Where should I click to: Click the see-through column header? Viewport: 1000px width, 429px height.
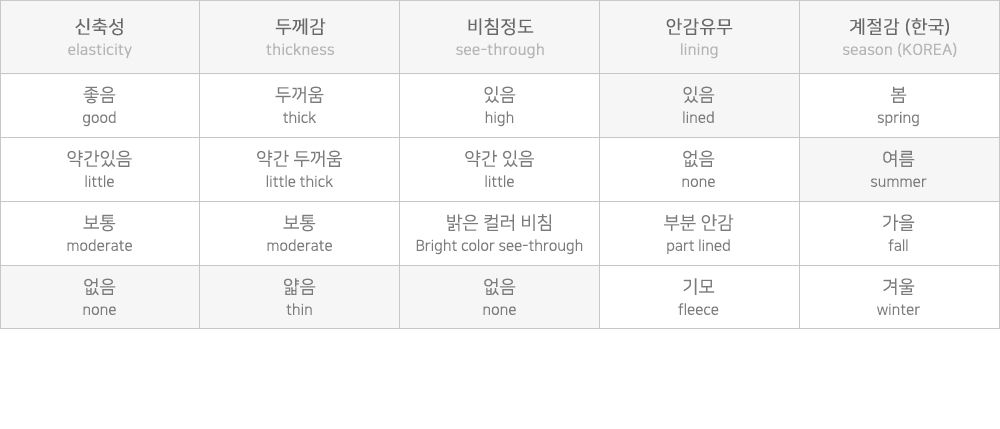[499, 37]
